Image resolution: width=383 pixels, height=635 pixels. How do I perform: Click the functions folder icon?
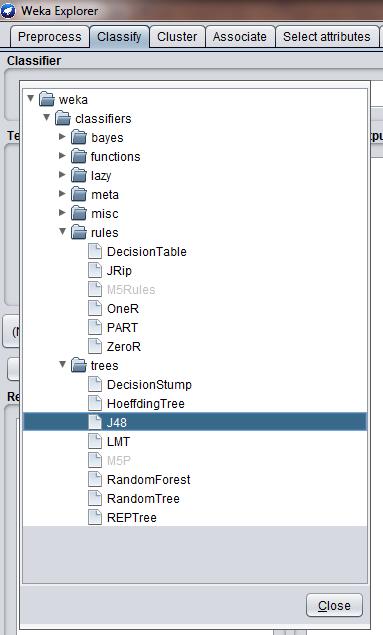pos(79,156)
